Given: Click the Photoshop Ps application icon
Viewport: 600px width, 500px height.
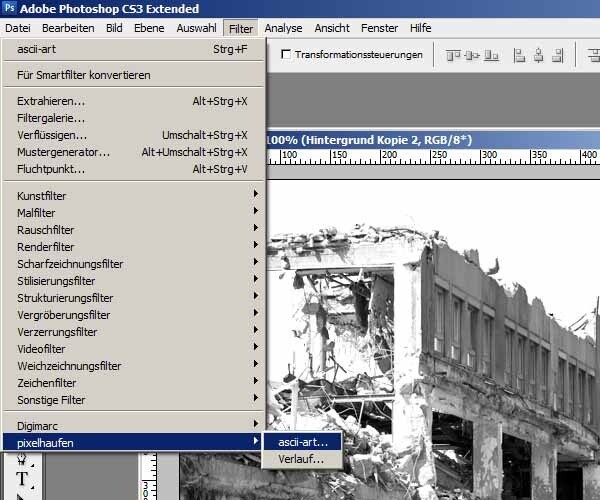Looking at the screenshot, I should (x=9, y=7).
